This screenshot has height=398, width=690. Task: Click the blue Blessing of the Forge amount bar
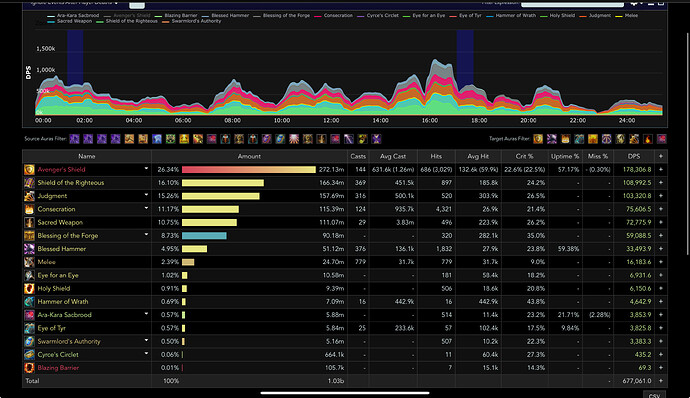[x=204, y=236]
